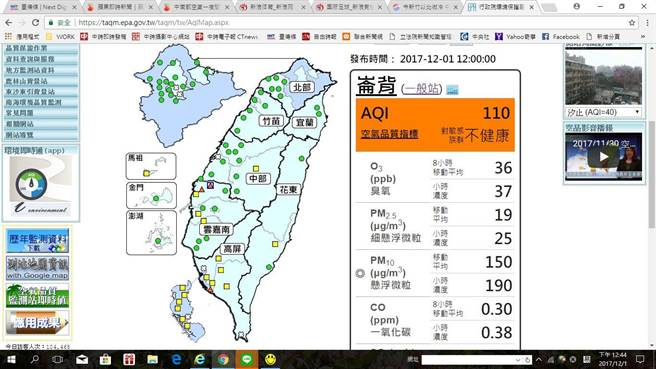Open the 聯合新聞網 bookmark
This screenshot has width=656, height=369.
[x=363, y=37]
